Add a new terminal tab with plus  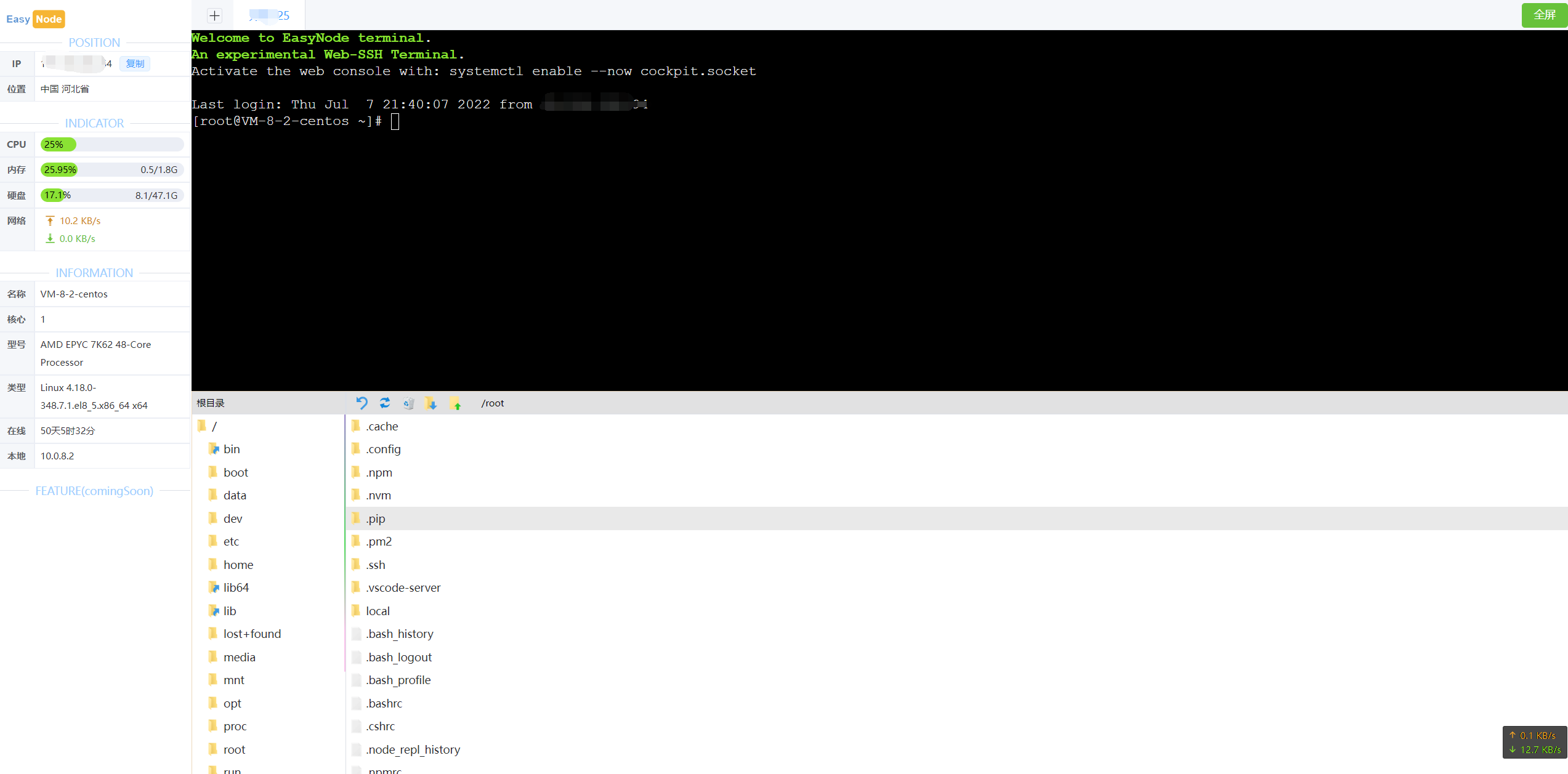coord(214,15)
